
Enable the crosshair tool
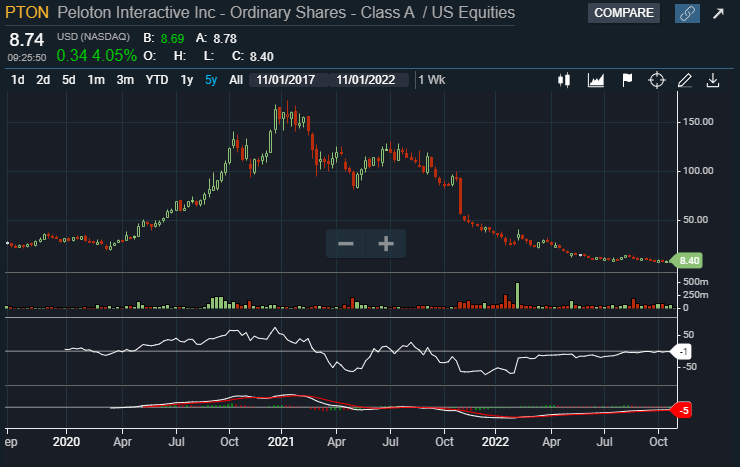coord(657,80)
